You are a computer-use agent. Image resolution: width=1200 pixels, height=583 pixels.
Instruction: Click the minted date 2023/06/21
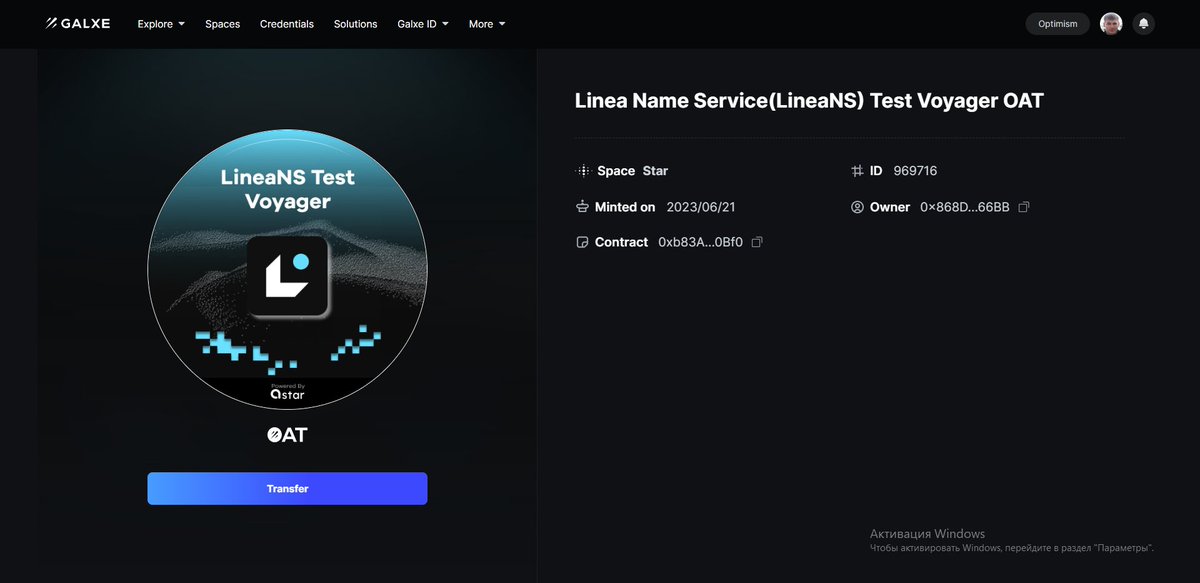click(x=700, y=207)
